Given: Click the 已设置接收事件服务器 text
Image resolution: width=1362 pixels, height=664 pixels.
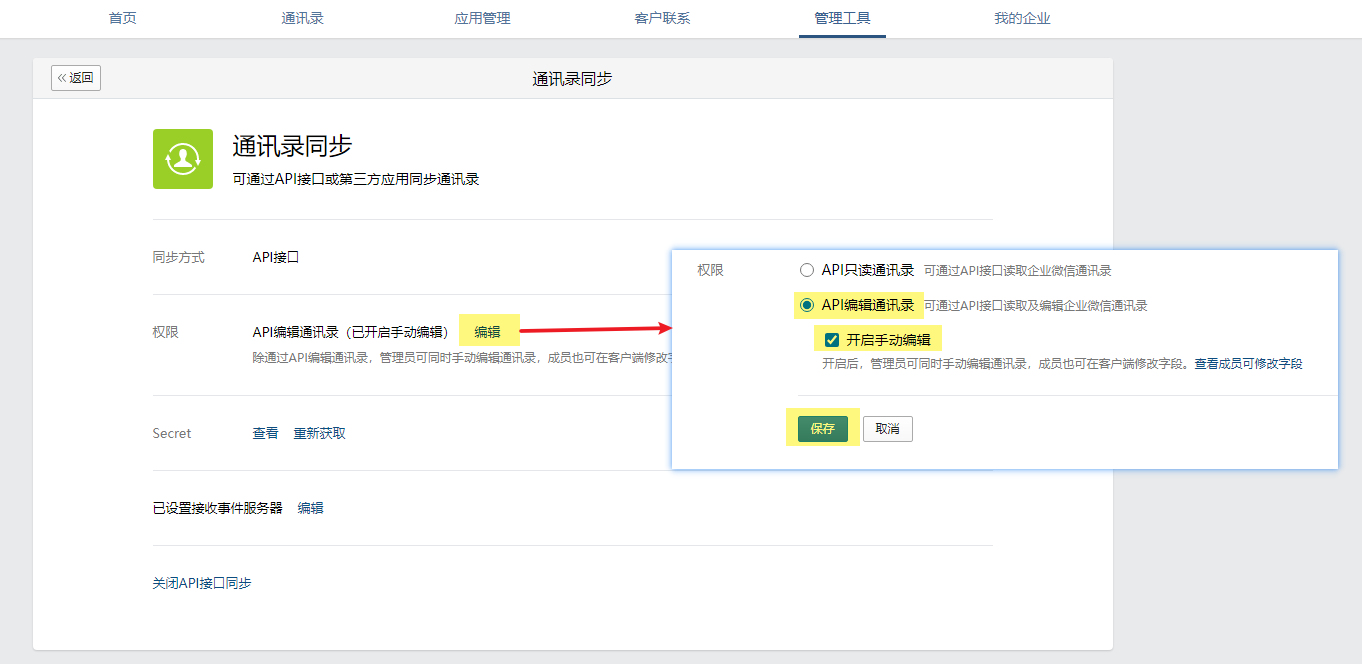Looking at the screenshot, I should [218, 508].
